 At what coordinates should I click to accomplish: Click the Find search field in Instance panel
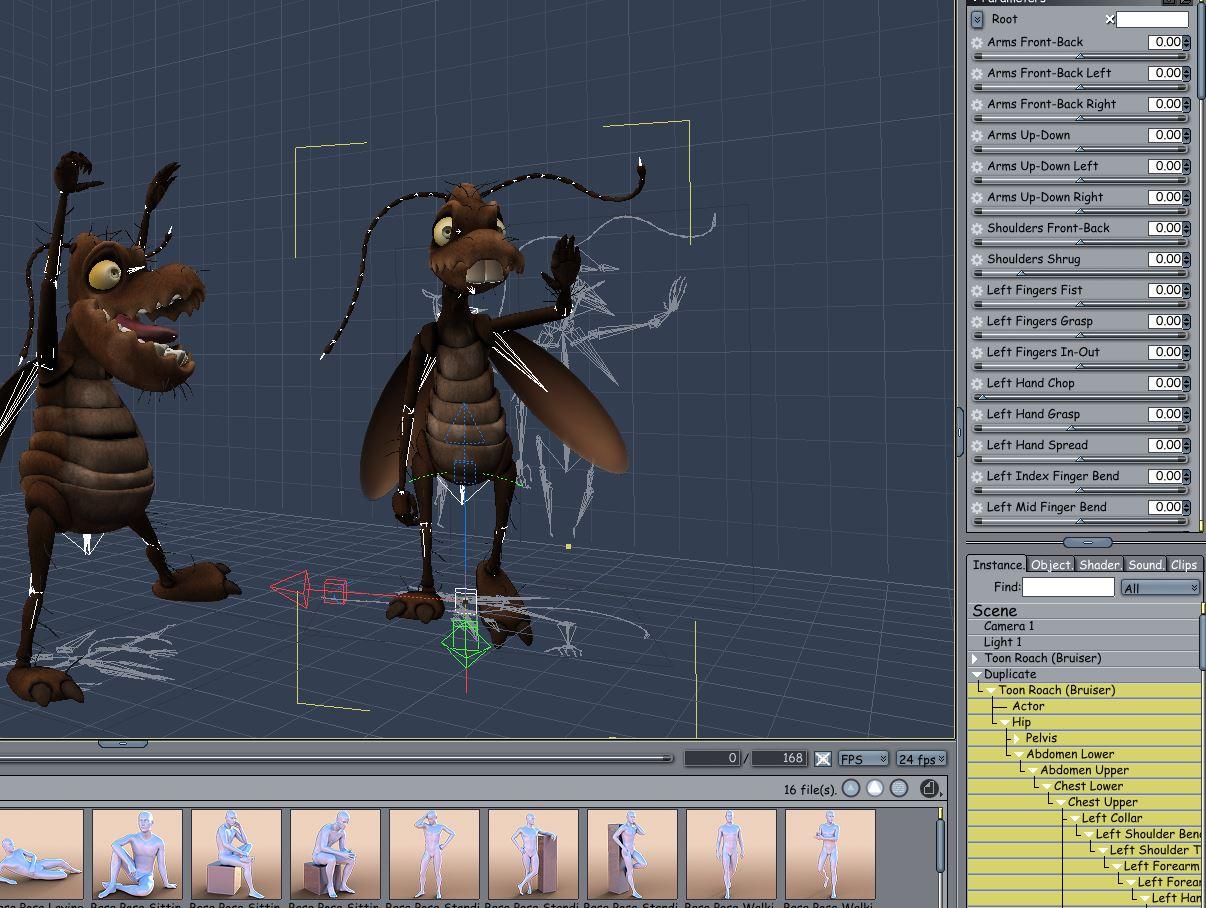click(x=1067, y=587)
